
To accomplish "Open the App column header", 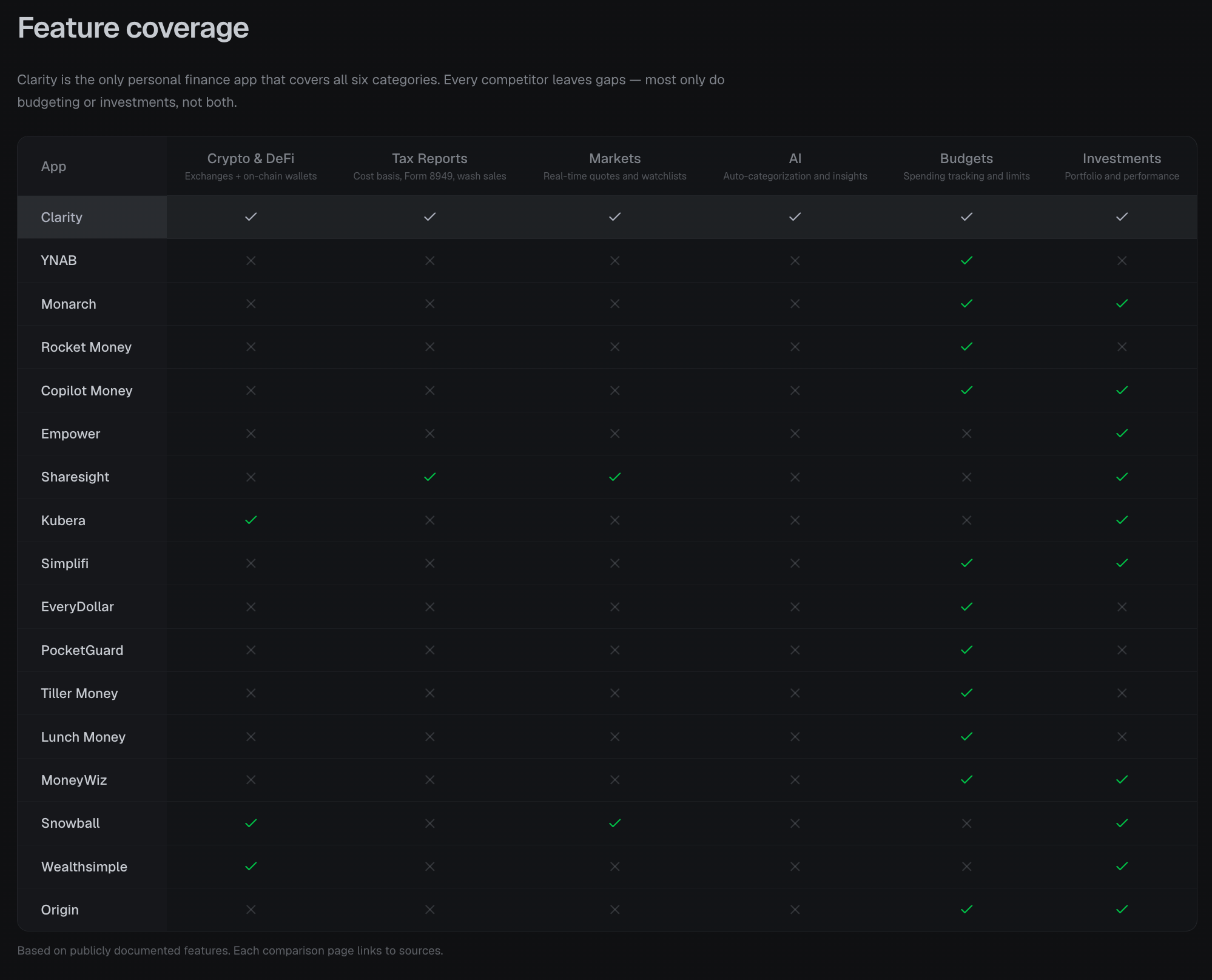I will (53, 166).
